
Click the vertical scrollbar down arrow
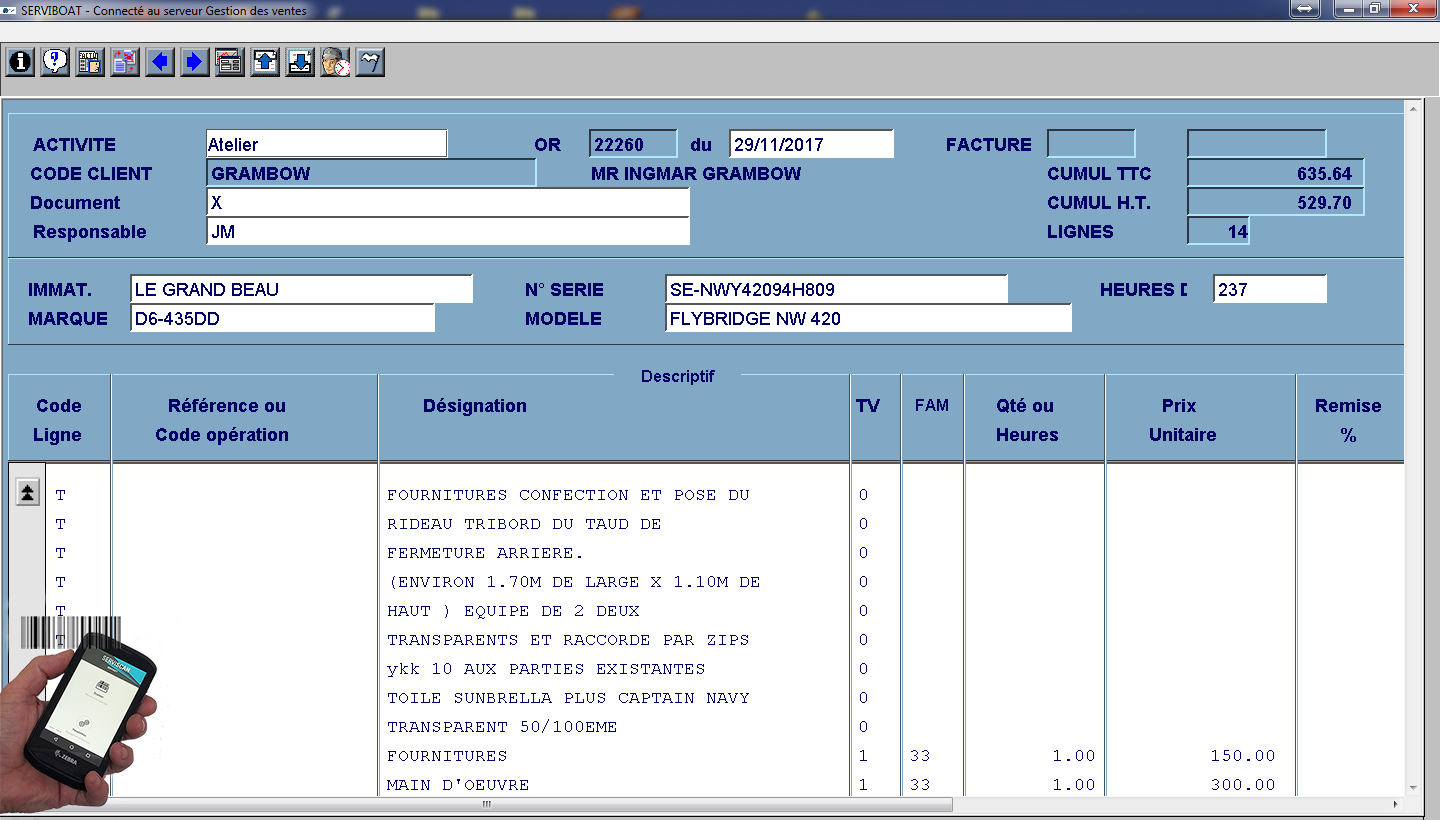(1413, 787)
